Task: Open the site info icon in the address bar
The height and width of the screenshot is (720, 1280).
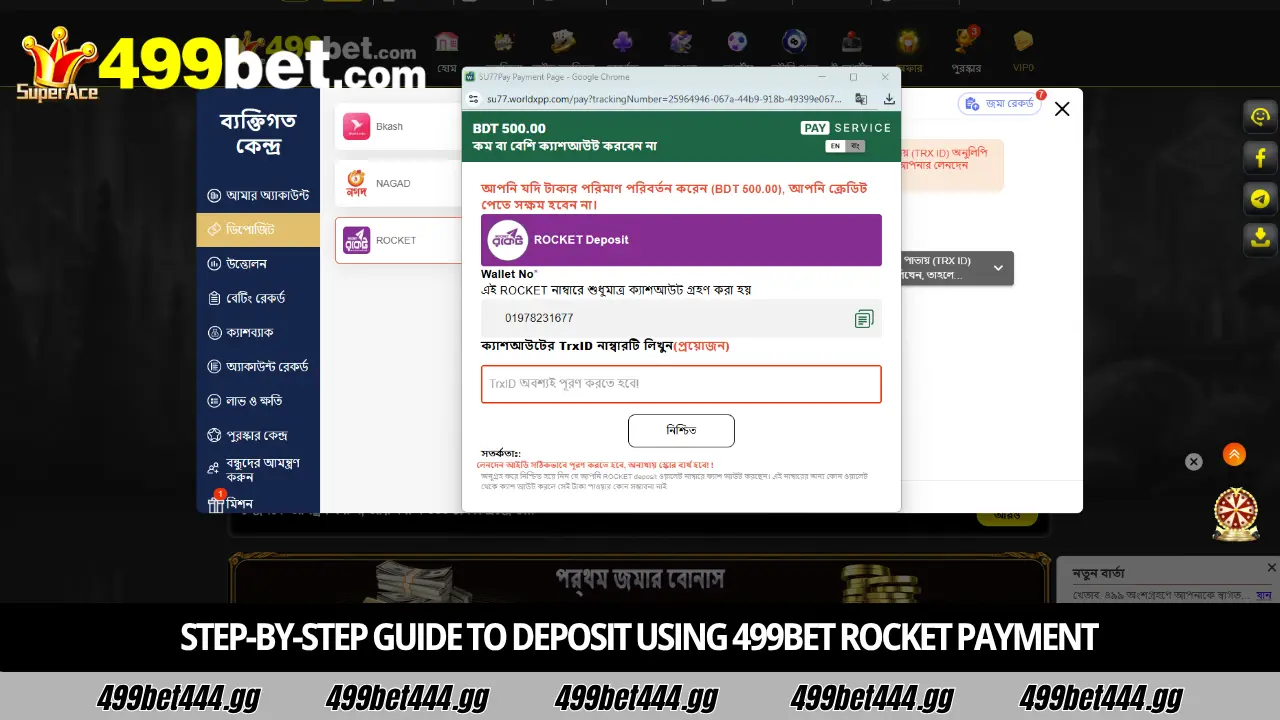Action: pyautogui.click(x=474, y=99)
